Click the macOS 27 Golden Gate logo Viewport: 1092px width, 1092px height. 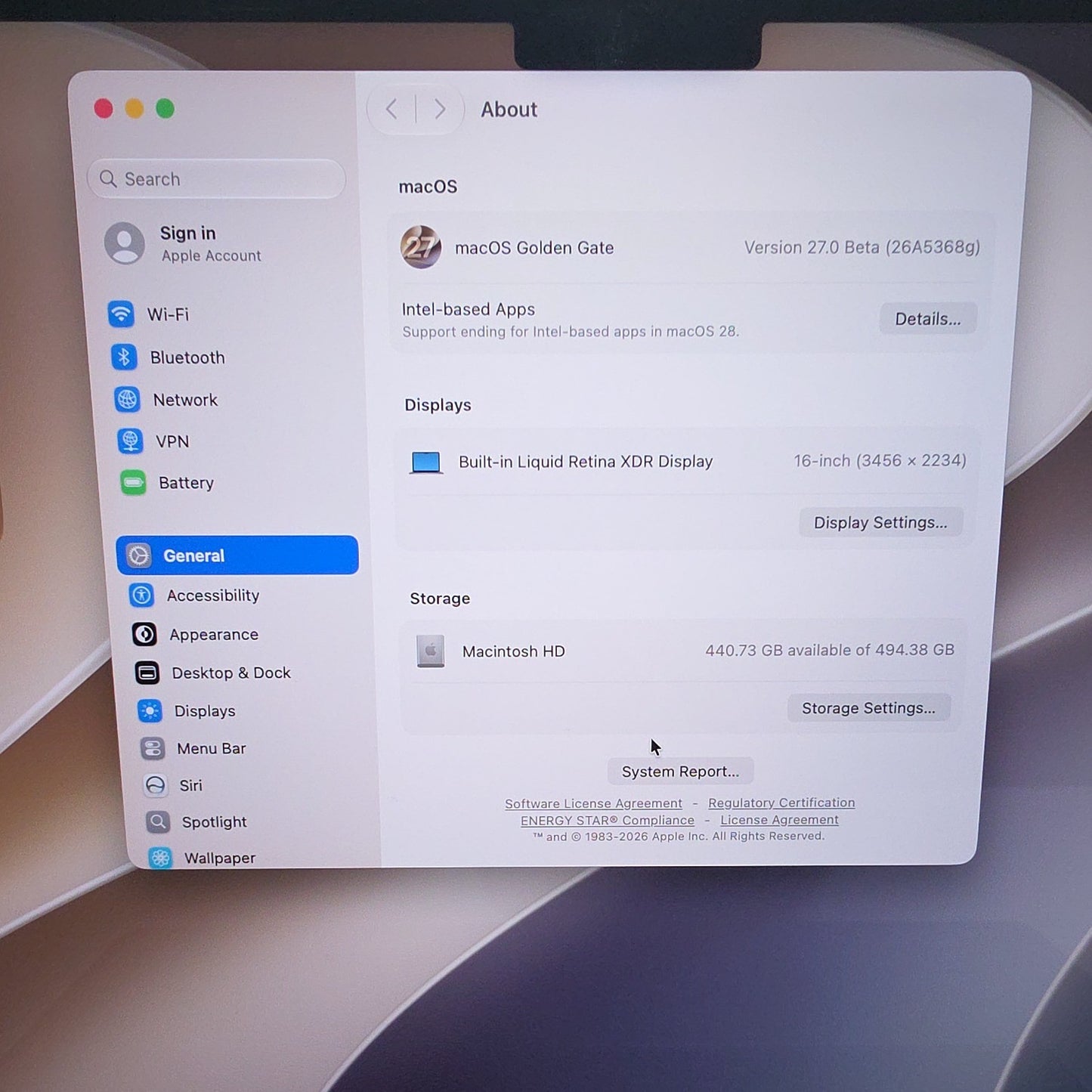[421, 247]
